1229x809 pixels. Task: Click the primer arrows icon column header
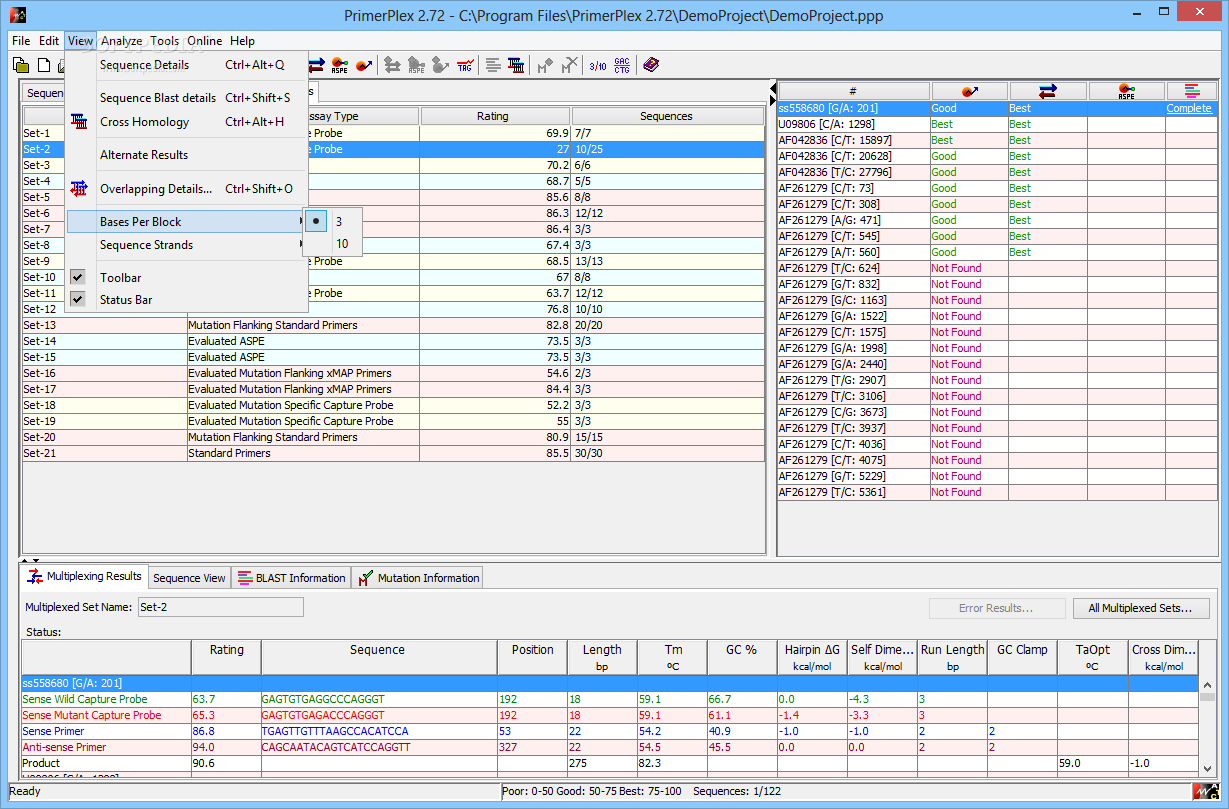click(x=1048, y=91)
